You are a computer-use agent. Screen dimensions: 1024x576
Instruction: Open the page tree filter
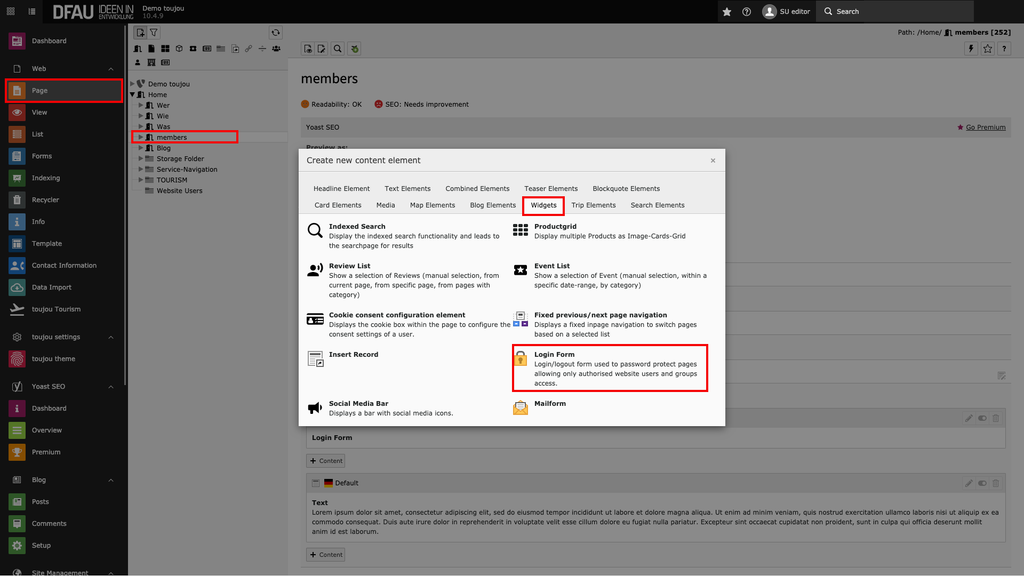click(154, 33)
